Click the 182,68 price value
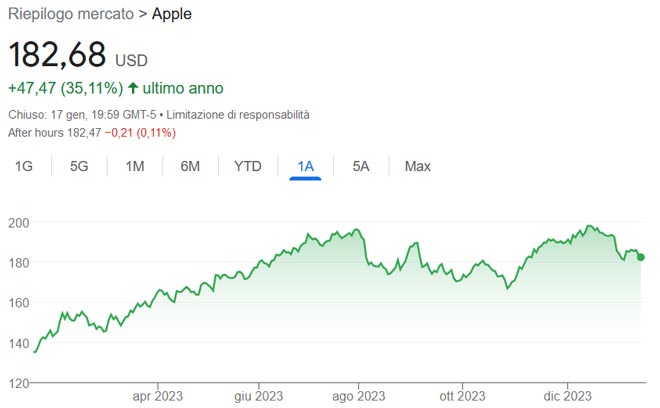Screen dimensions: 660x408 (57, 54)
